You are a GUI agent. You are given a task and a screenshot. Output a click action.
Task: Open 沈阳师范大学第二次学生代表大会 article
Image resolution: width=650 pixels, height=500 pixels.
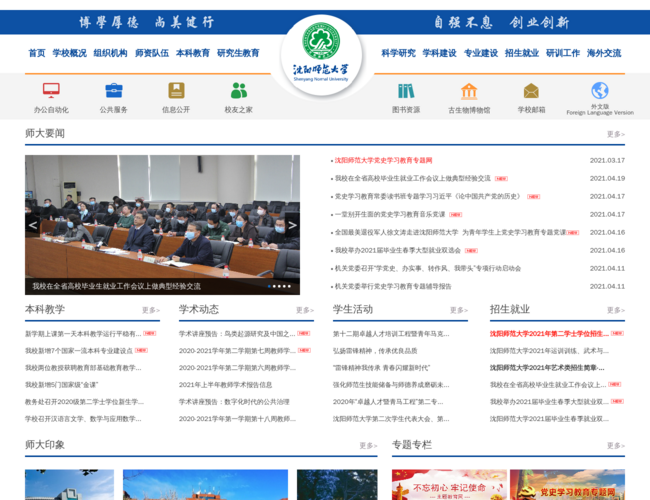[x=391, y=419]
